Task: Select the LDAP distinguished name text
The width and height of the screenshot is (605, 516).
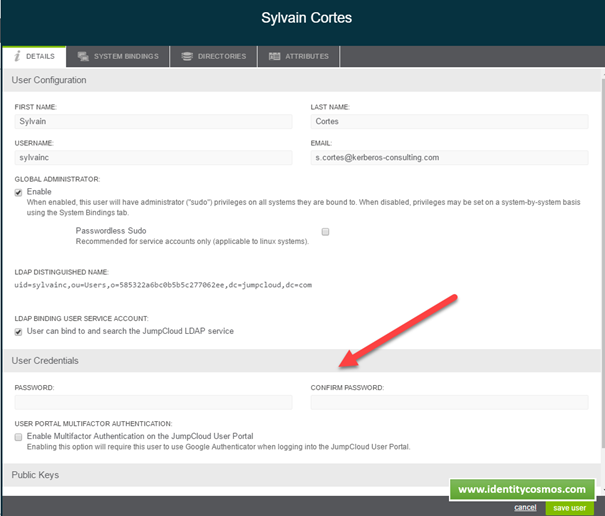Action: pyautogui.click(x=163, y=285)
